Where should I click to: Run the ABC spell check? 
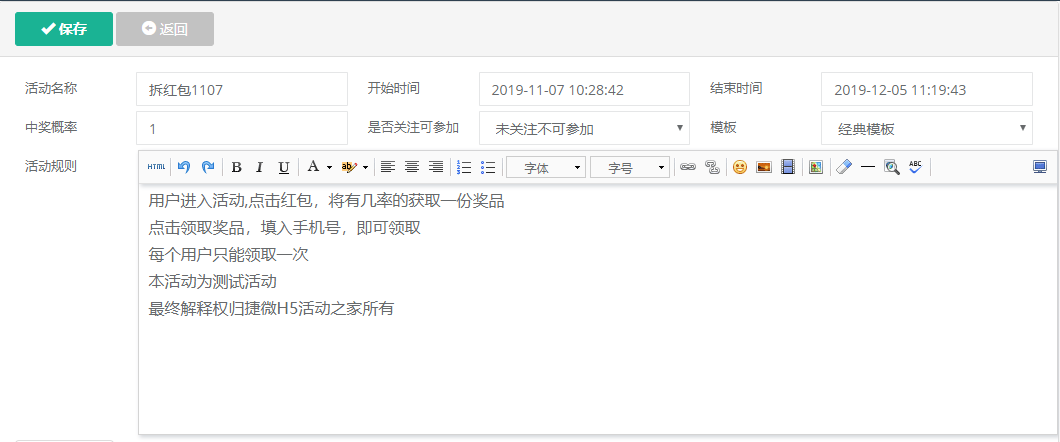pos(915,167)
